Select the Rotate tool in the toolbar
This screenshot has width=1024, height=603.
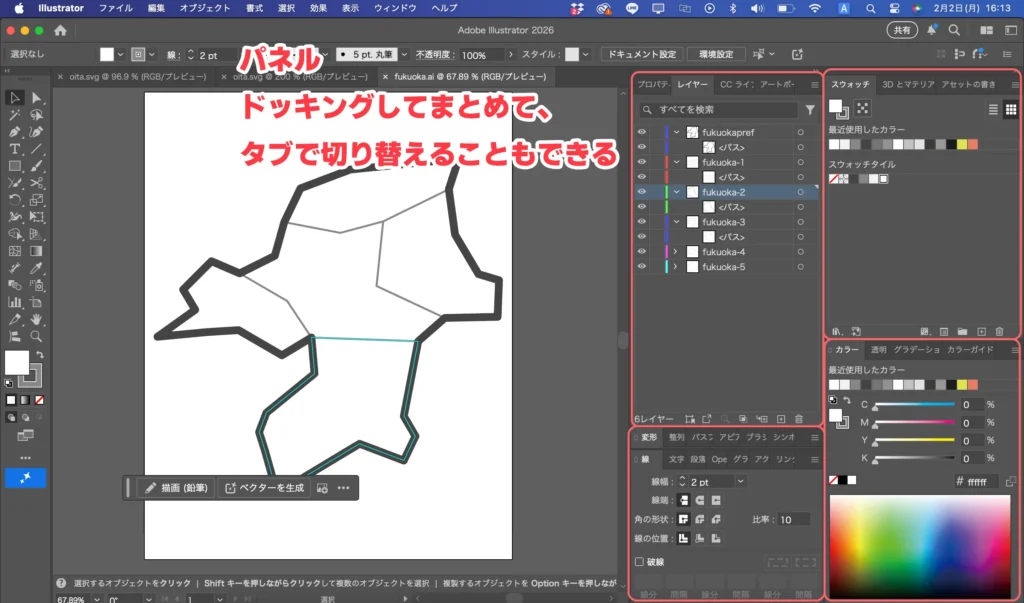coord(15,199)
